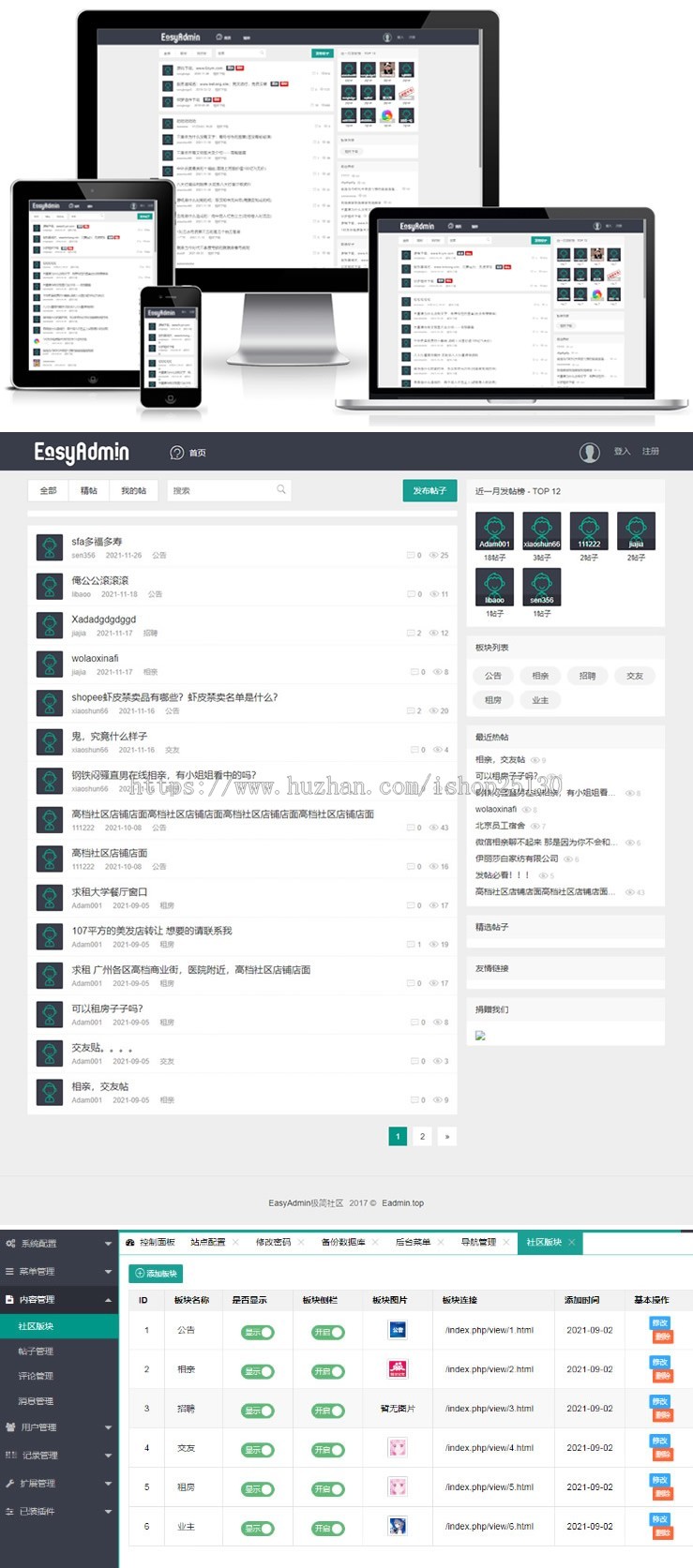This screenshot has width=693, height=1568.
Task: Filter posts by 精贴
Action: [89, 490]
